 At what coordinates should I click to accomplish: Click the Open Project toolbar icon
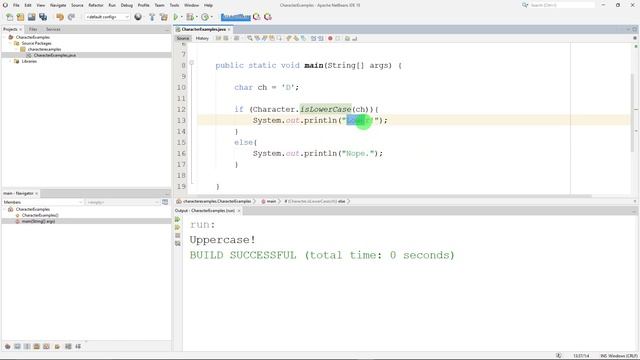tap(31, 17)
